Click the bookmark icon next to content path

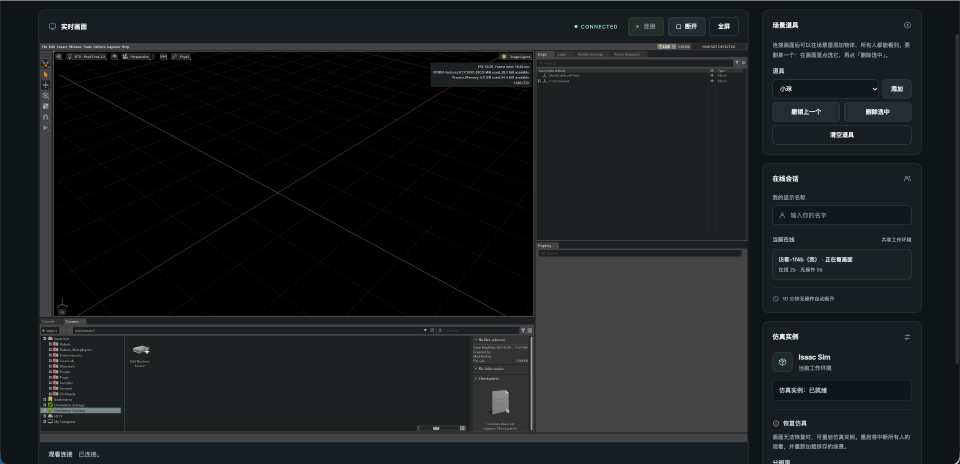coord(432,331)
